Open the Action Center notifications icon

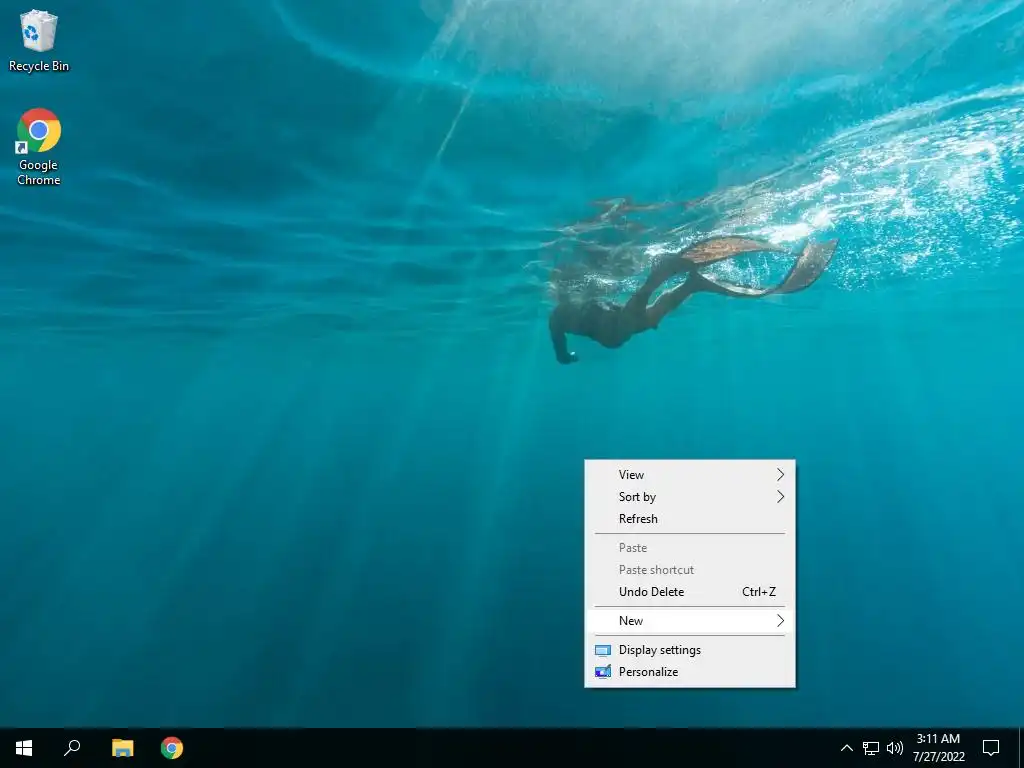tap(991, 748)
